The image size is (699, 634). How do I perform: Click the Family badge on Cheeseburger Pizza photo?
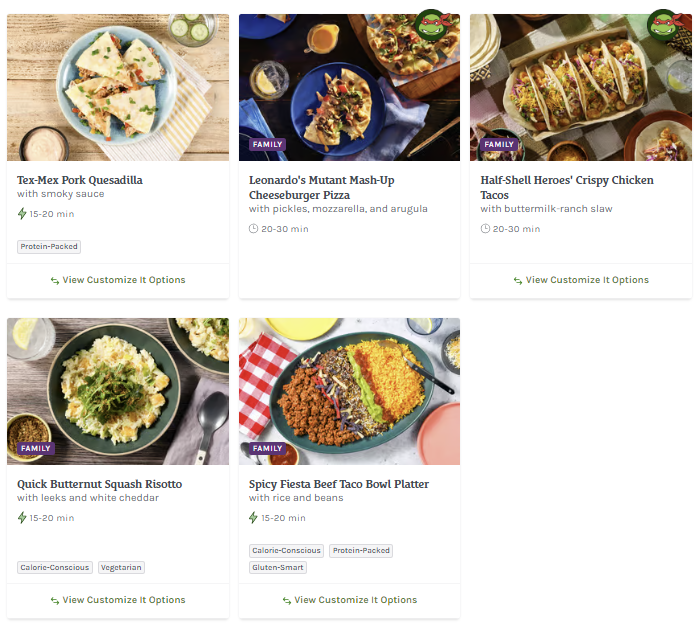268,145
